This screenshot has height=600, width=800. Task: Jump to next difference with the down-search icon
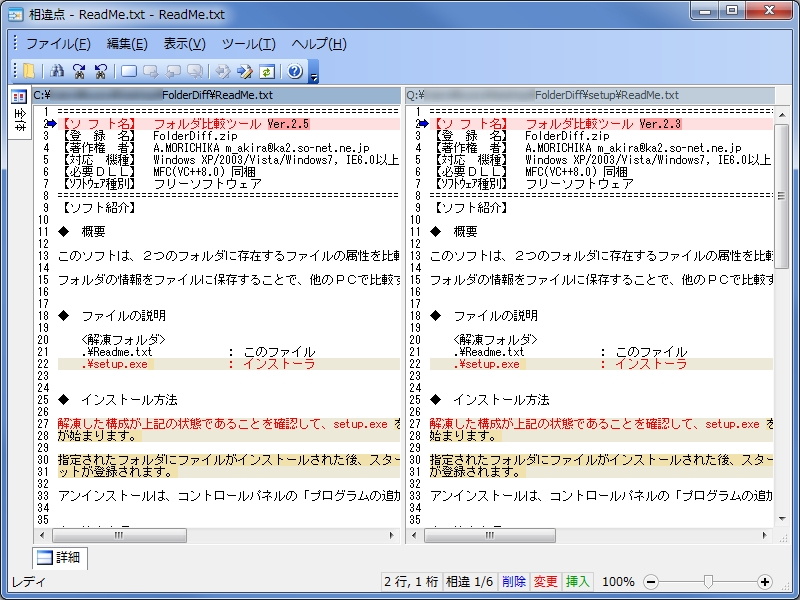pos(78,70)
